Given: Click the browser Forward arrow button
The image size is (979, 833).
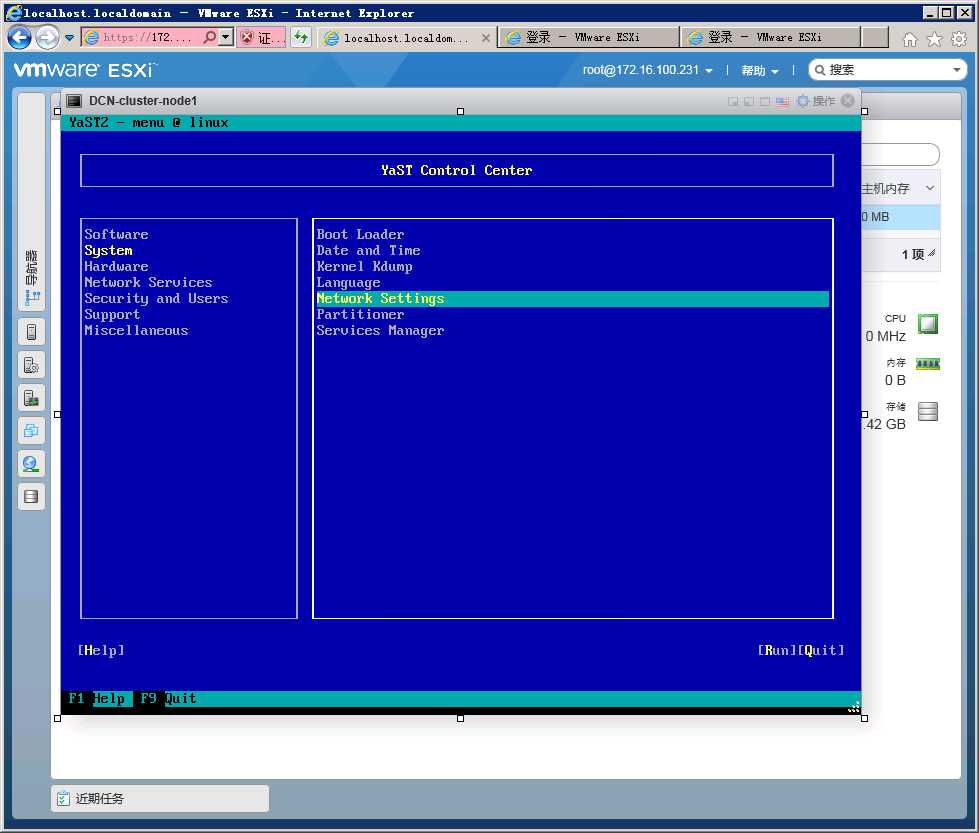Looking at the screenshot, I should (47, 37).
